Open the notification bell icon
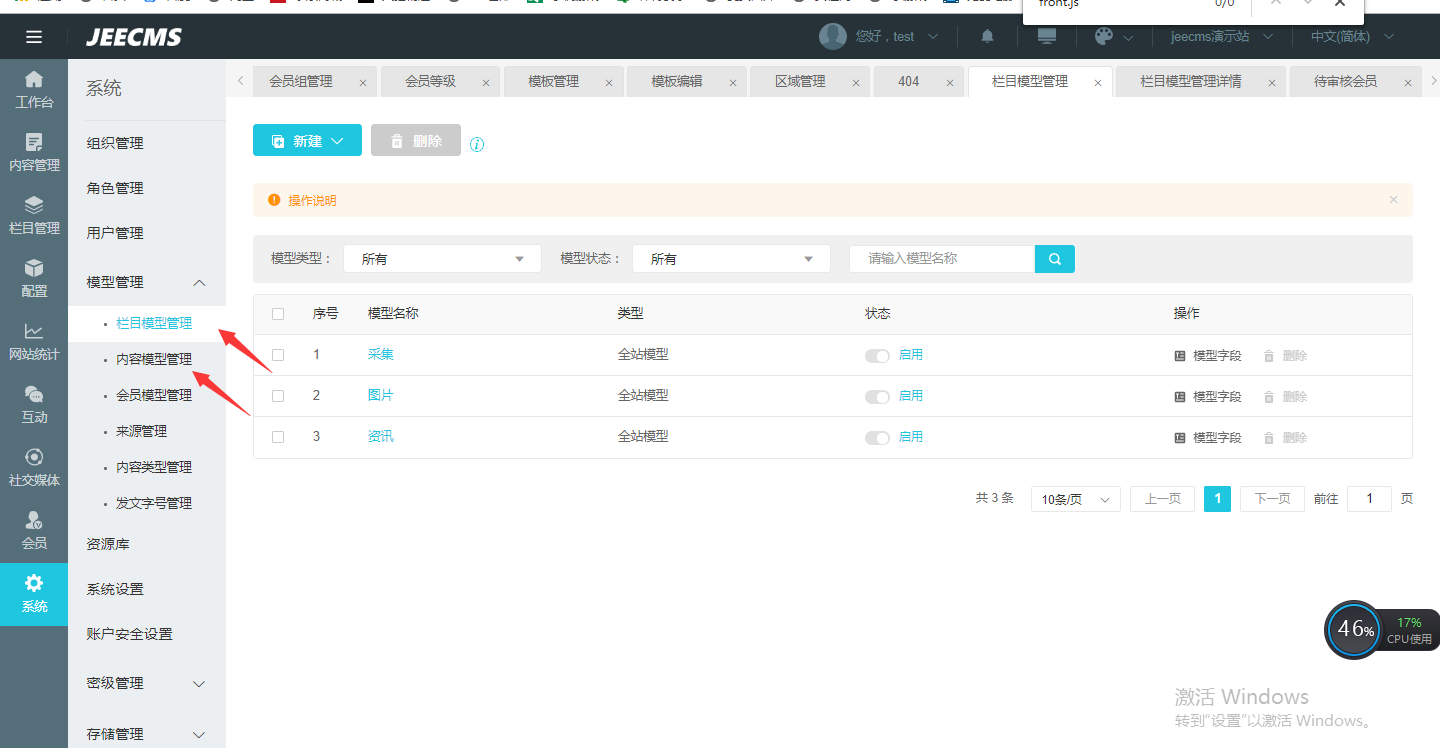 point(988,37)
